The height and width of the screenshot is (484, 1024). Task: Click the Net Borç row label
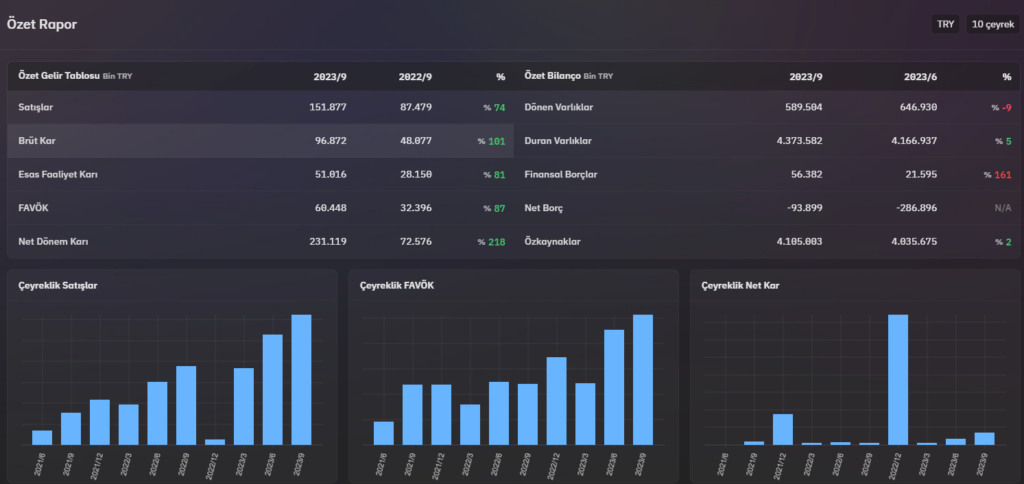(x=543, y=208)
